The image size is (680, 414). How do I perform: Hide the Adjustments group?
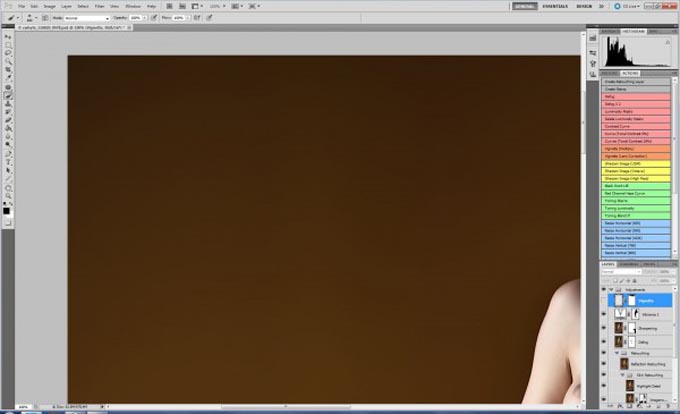tap(604, 290)
